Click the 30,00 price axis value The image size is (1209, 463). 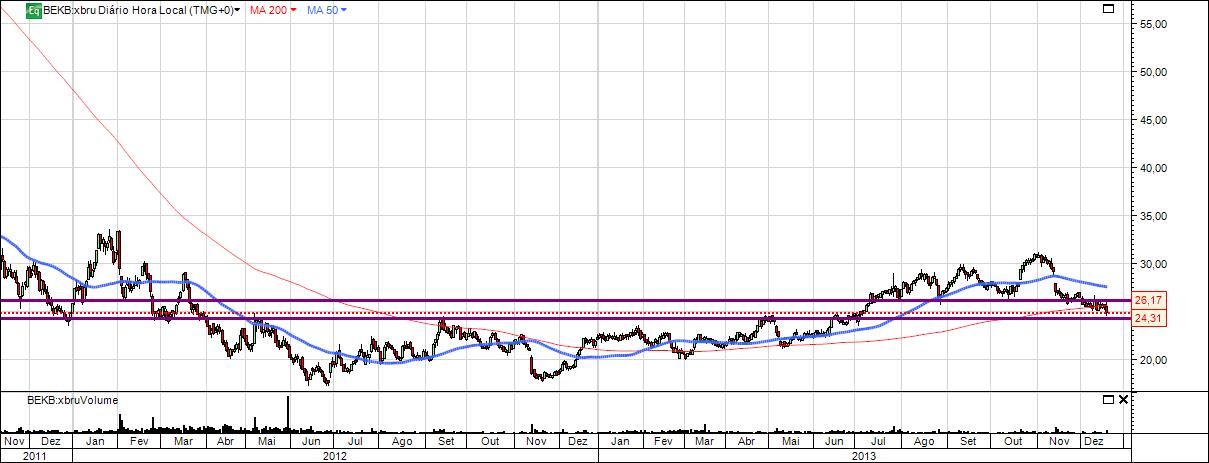1154,264
